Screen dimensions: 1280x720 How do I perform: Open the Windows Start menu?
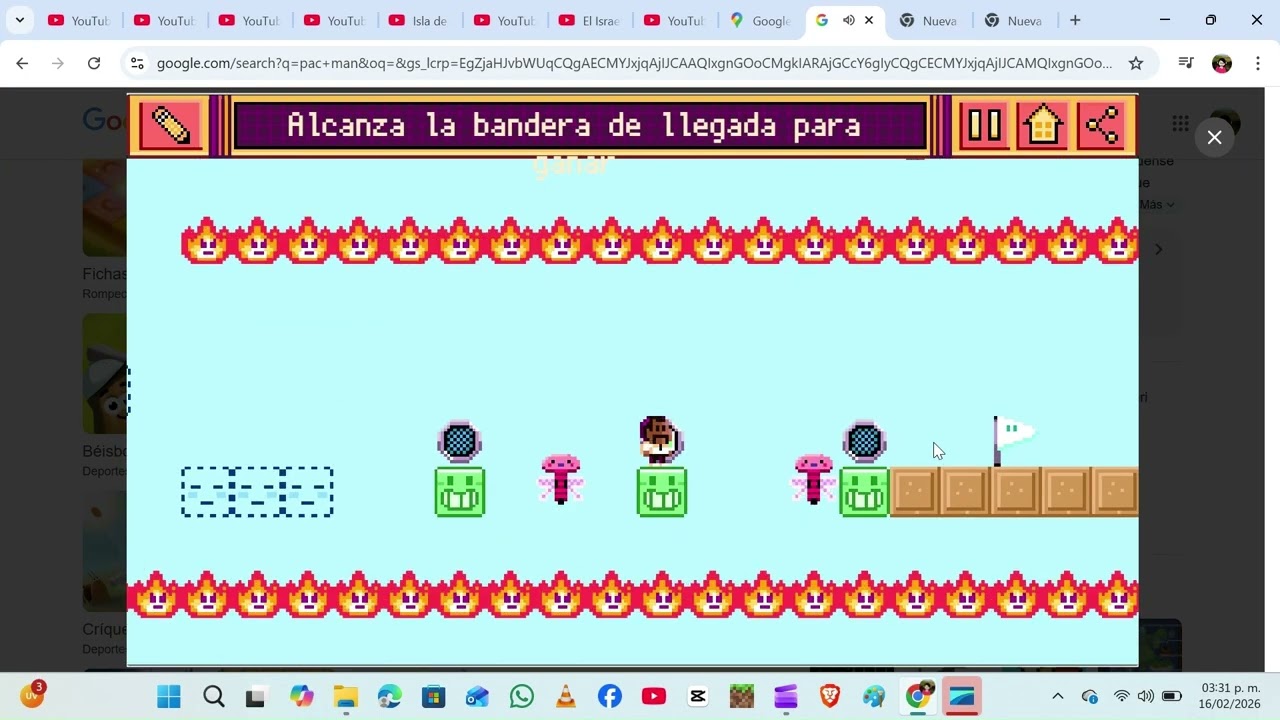(x=169, y=696)
